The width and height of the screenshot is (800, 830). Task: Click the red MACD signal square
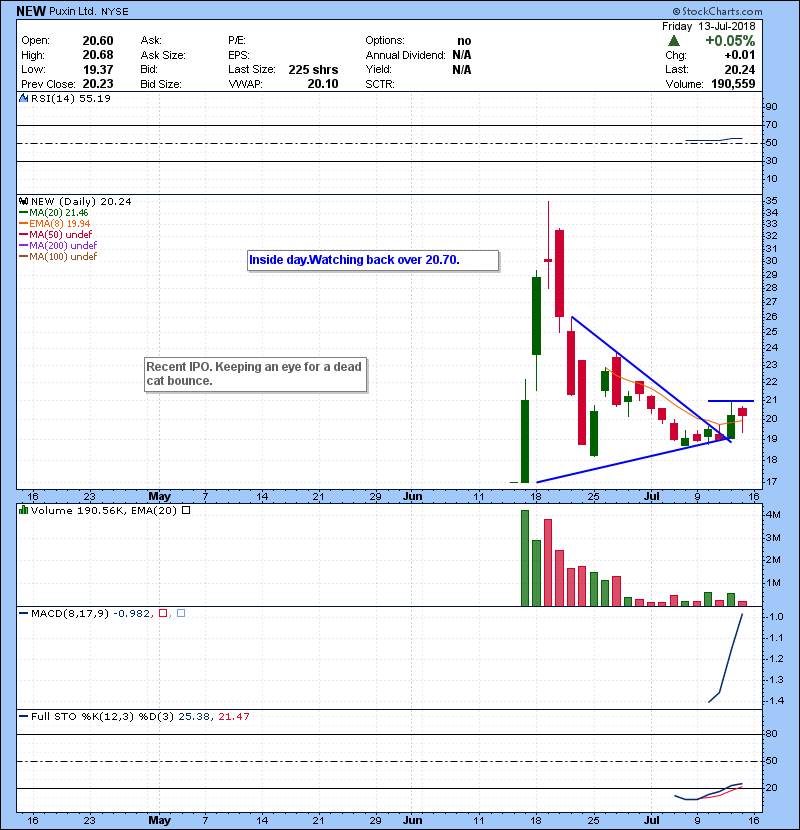[163, 613]
